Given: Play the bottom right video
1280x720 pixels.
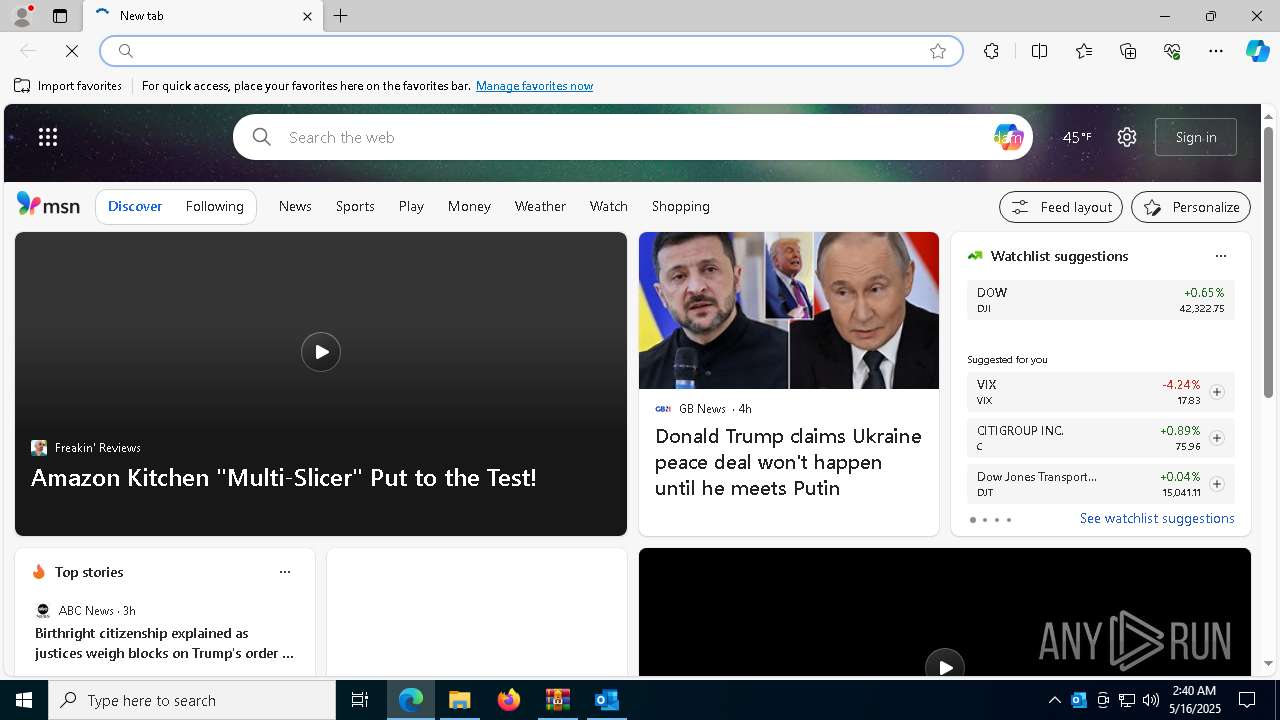Looking at the screenshot, I should click(945, 667).
